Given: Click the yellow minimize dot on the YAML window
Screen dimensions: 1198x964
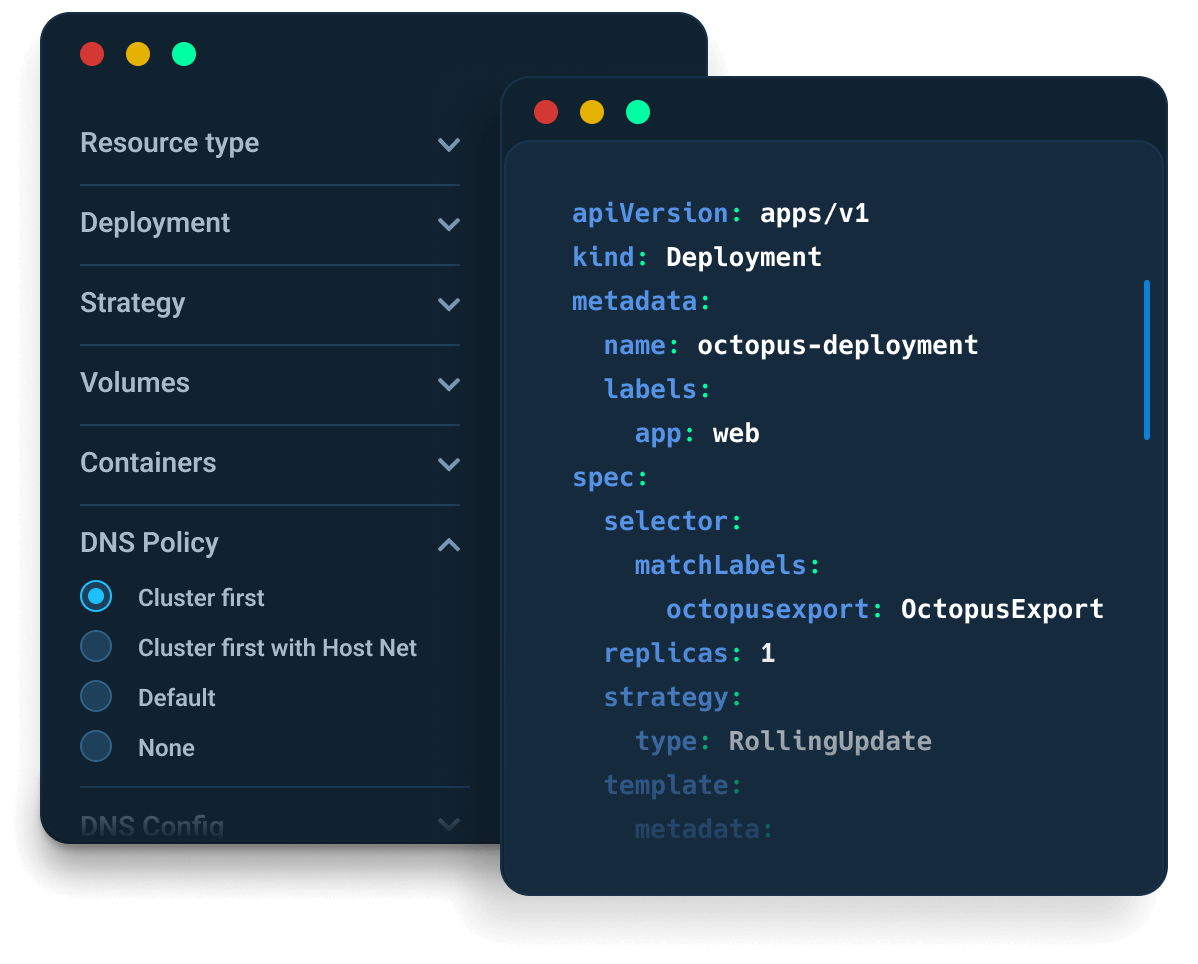Looking at the screenshot, I should 592,112.
